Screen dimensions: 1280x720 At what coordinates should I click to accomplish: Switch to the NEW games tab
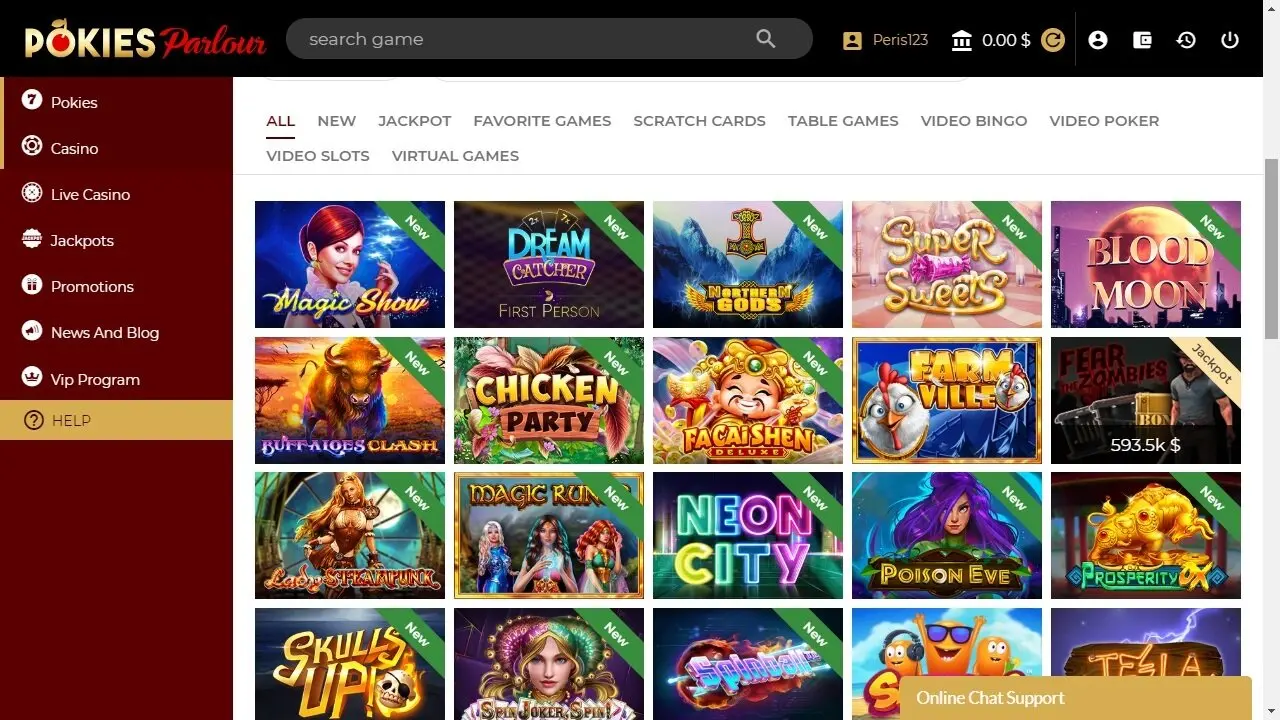click(336, 121)
